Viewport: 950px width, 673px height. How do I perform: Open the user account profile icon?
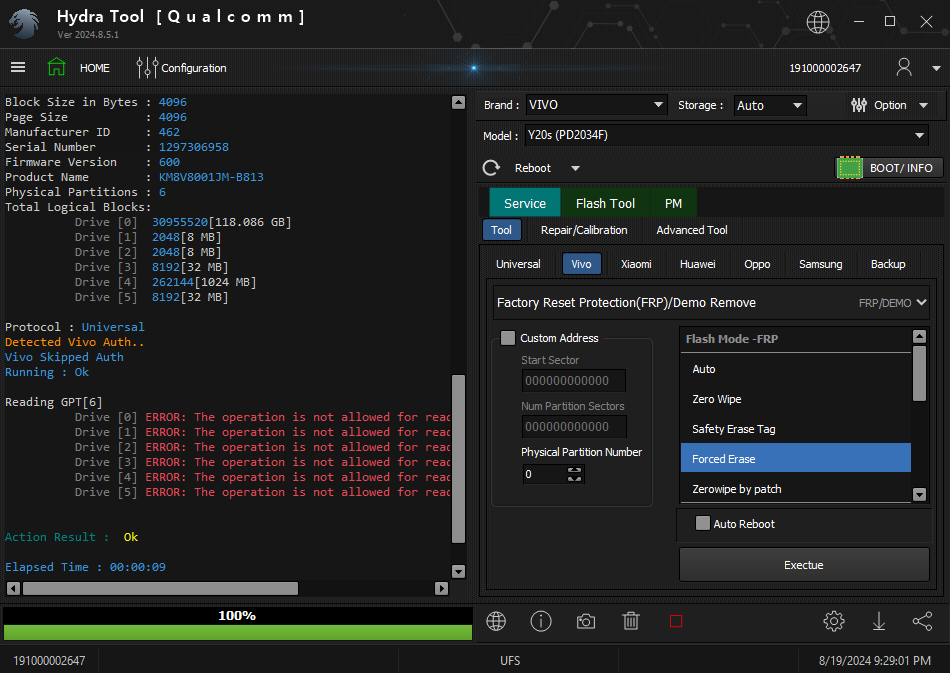pyautogui.click(x=903, y=67)
